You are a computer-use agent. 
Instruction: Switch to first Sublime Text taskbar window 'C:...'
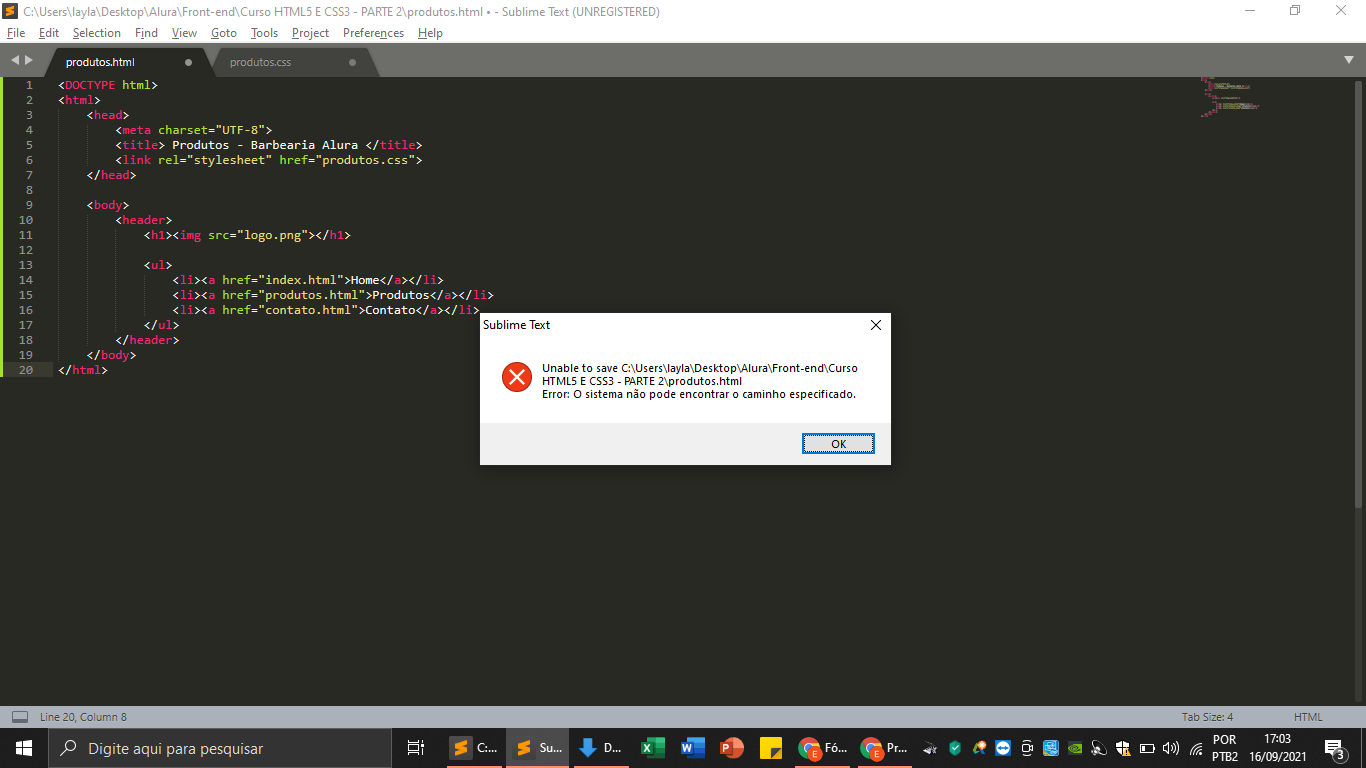pyautogui.click(x=474, y=748)
